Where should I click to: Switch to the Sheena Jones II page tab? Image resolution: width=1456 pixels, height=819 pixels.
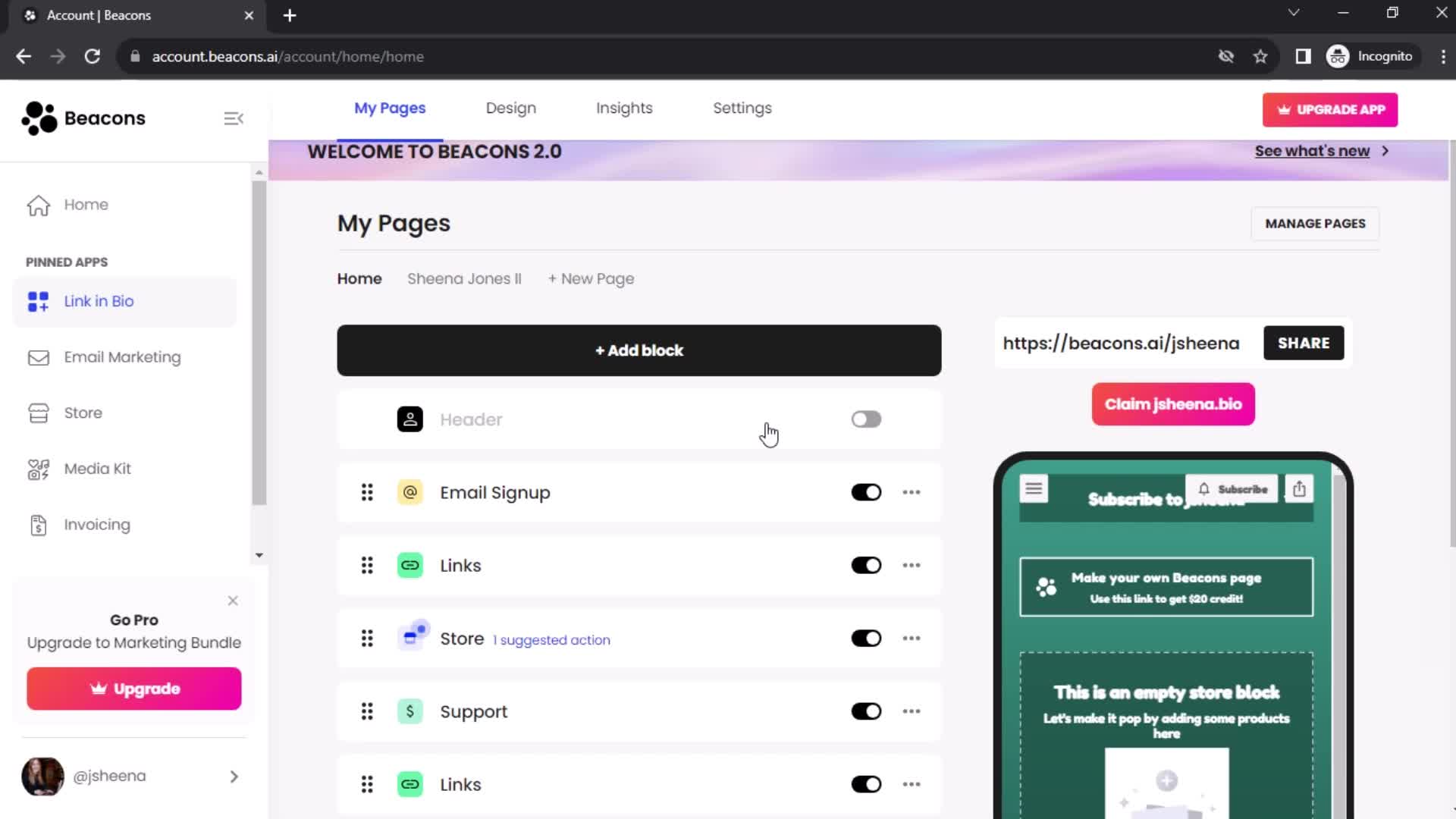coord(464,278)
